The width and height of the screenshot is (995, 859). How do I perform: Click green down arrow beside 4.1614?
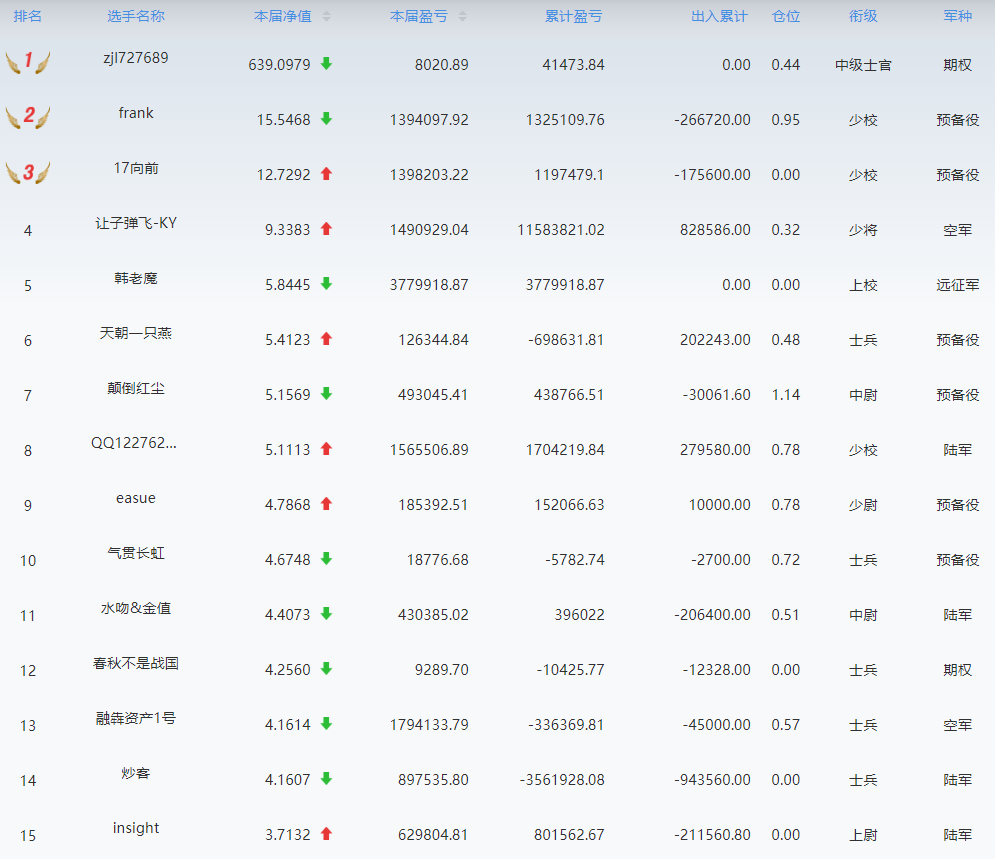326,724
